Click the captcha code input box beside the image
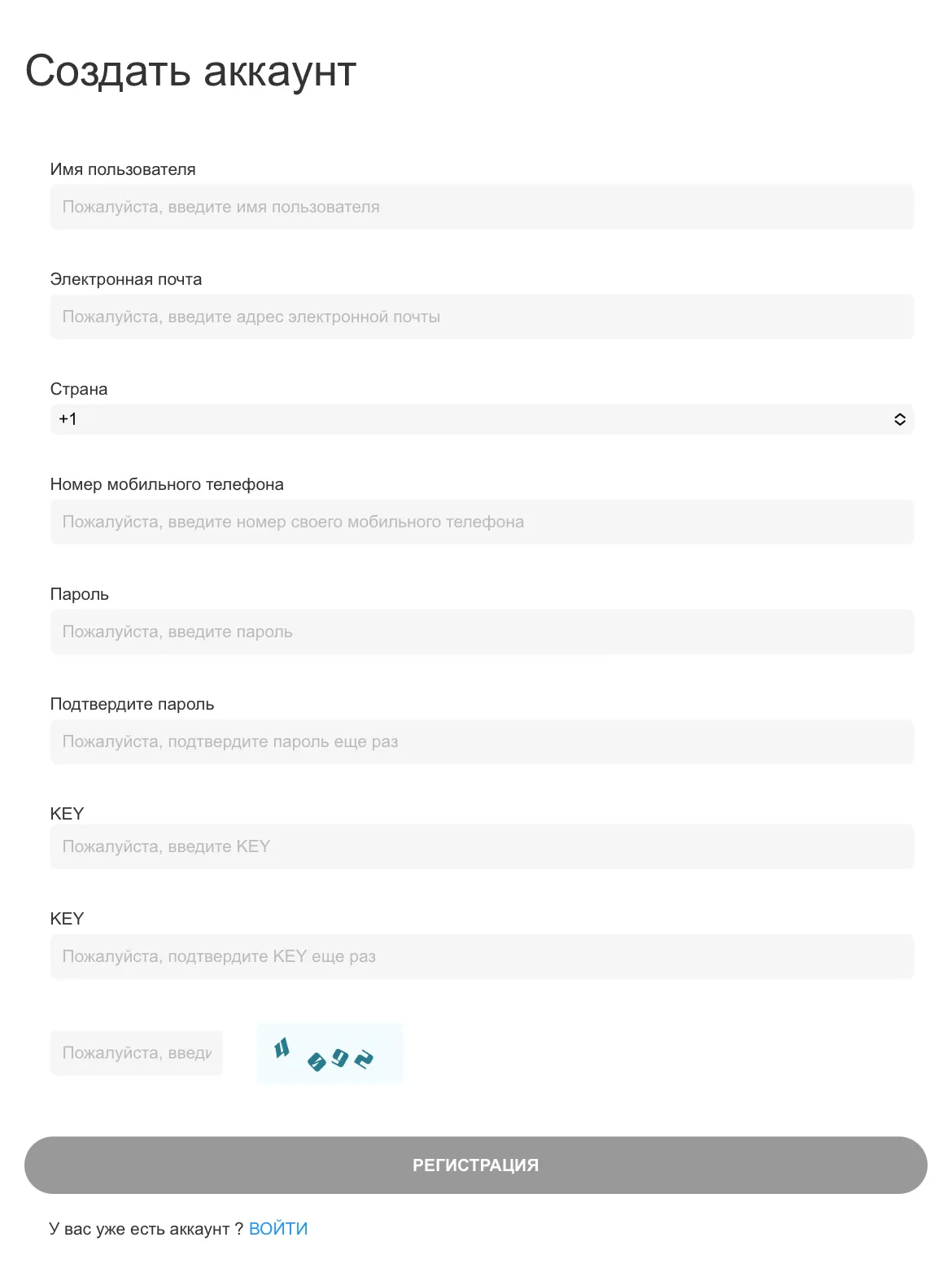Screen dimensions: 952x1281 click(x=137, y=1053)
